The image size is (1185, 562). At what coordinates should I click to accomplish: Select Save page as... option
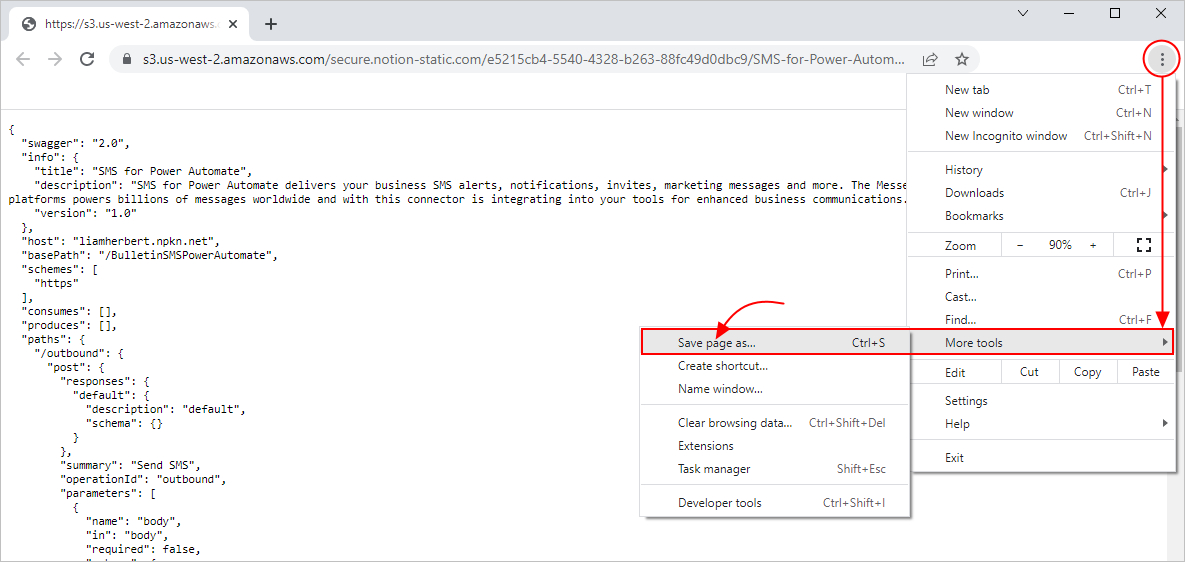[717, 343]
